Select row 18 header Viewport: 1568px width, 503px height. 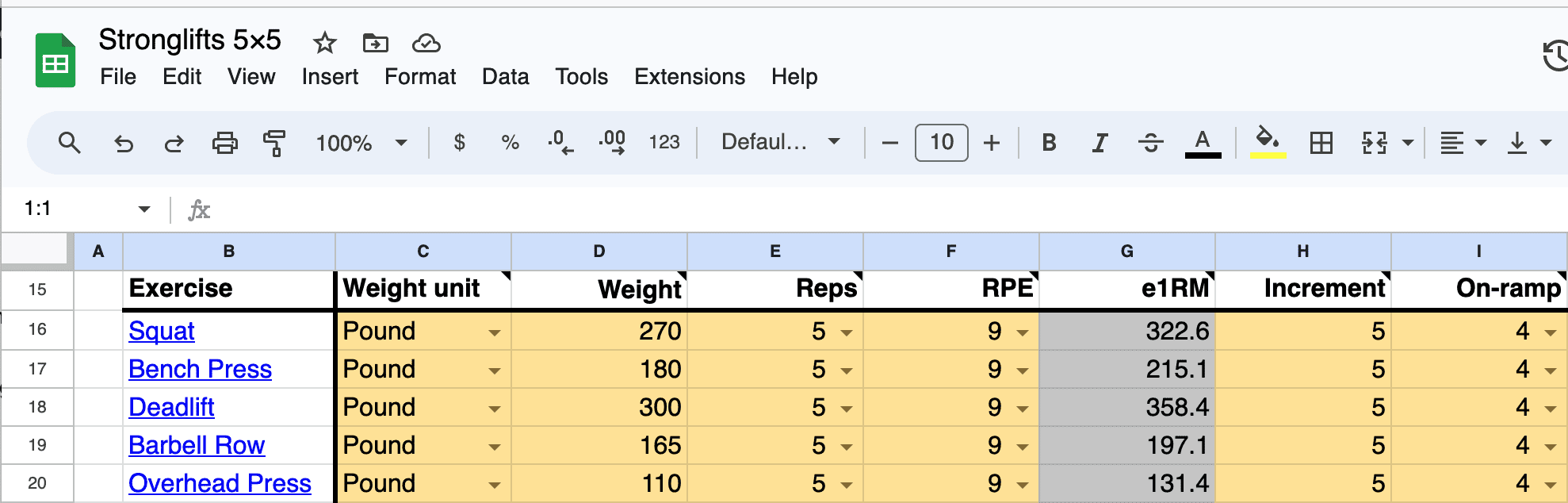coord(37,407)
